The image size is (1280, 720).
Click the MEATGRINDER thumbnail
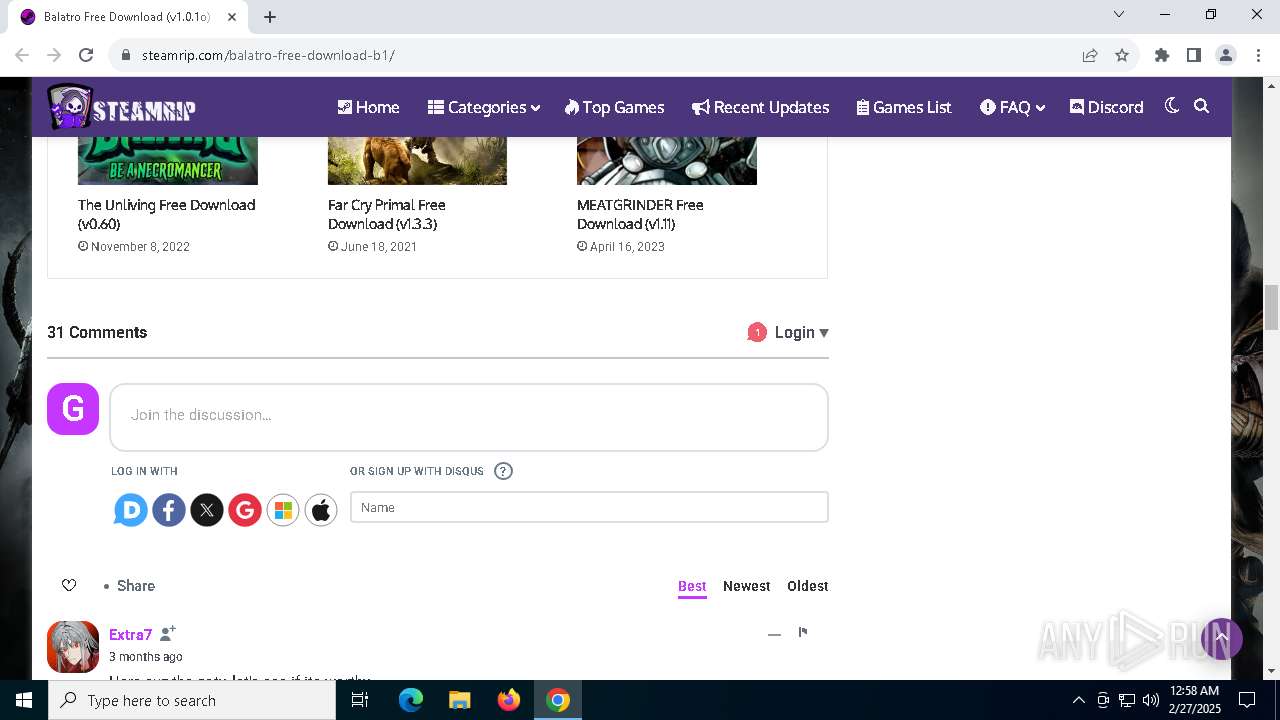point(667,161)
